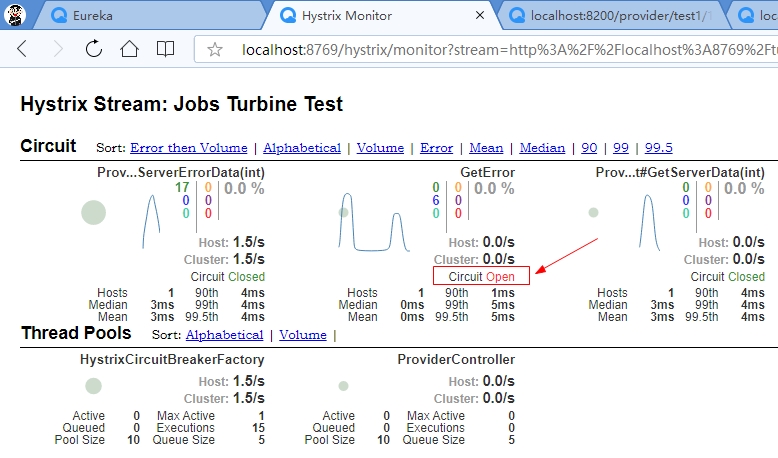Sort circuits by 99th percentile
Screen dimensions: 778x458
click(x=621, y=148)
